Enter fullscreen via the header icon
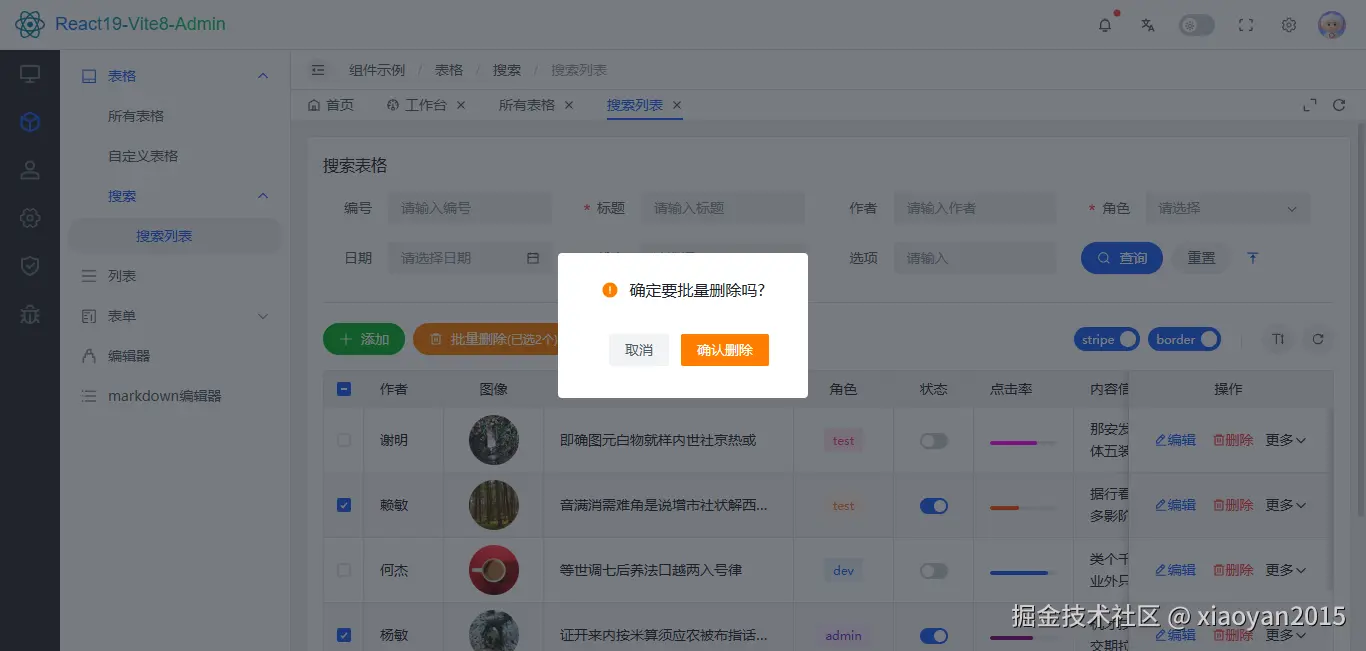This screenshot has height=651, width=1366. click(1246, 25)
